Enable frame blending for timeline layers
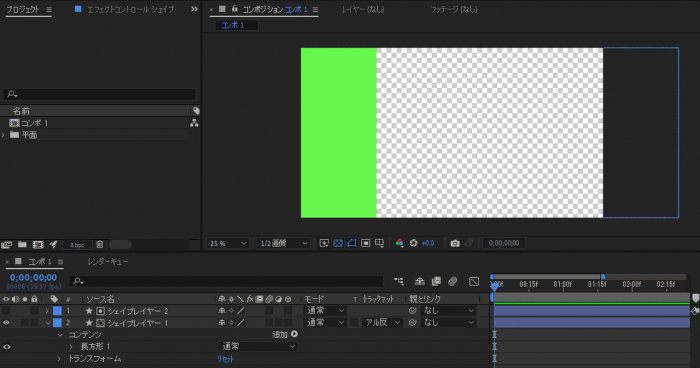This screenshot has width=700, height=368. 436,281
